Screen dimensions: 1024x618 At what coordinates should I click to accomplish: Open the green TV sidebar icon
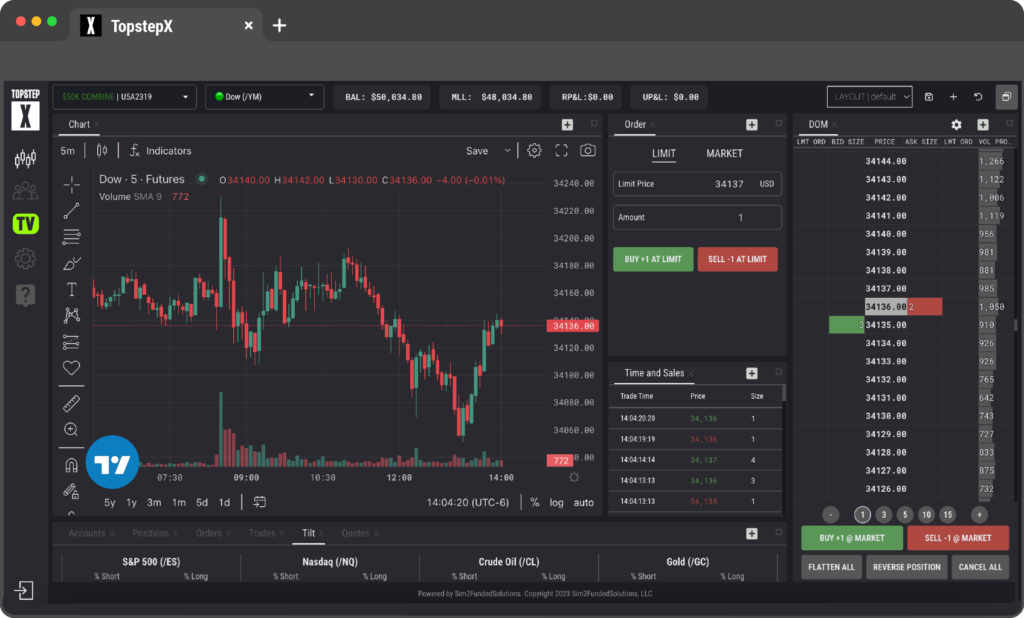click(25, 224)
